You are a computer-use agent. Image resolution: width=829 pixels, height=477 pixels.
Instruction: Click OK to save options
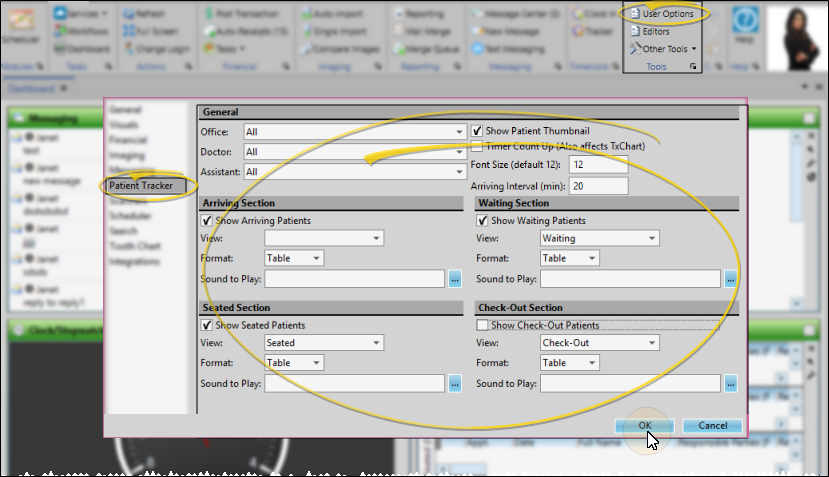click(645, 425)
